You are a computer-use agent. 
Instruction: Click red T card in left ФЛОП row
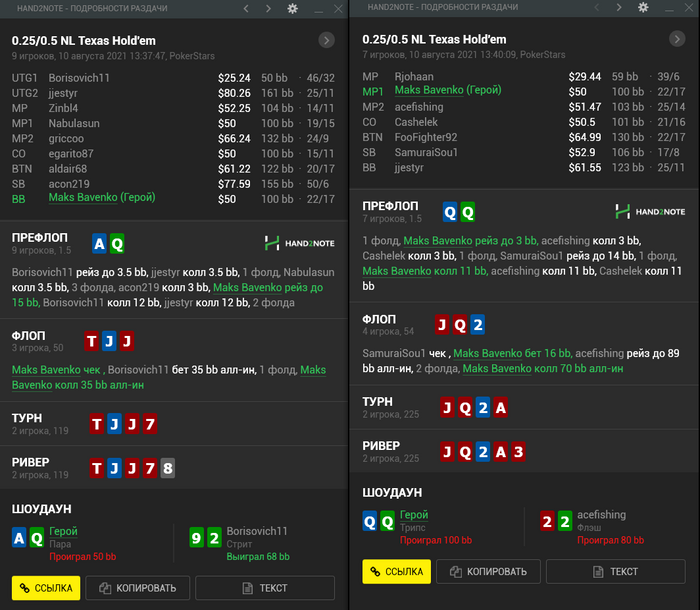[92, 341]
